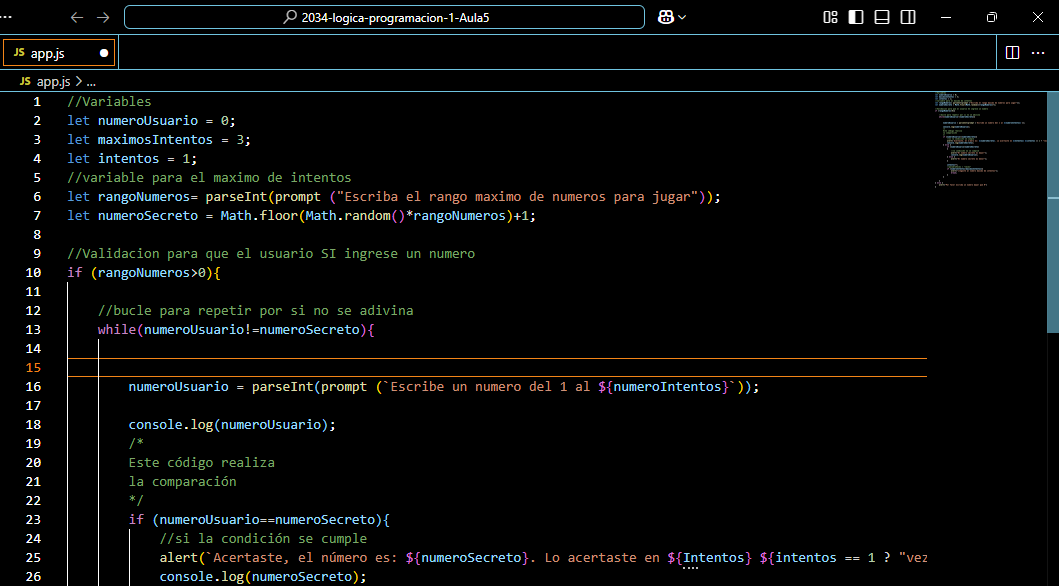The width and height of the screenshot is (1059, 586).
Task: Click app.js in the breadcrumb
Action: tap(53, 82)
